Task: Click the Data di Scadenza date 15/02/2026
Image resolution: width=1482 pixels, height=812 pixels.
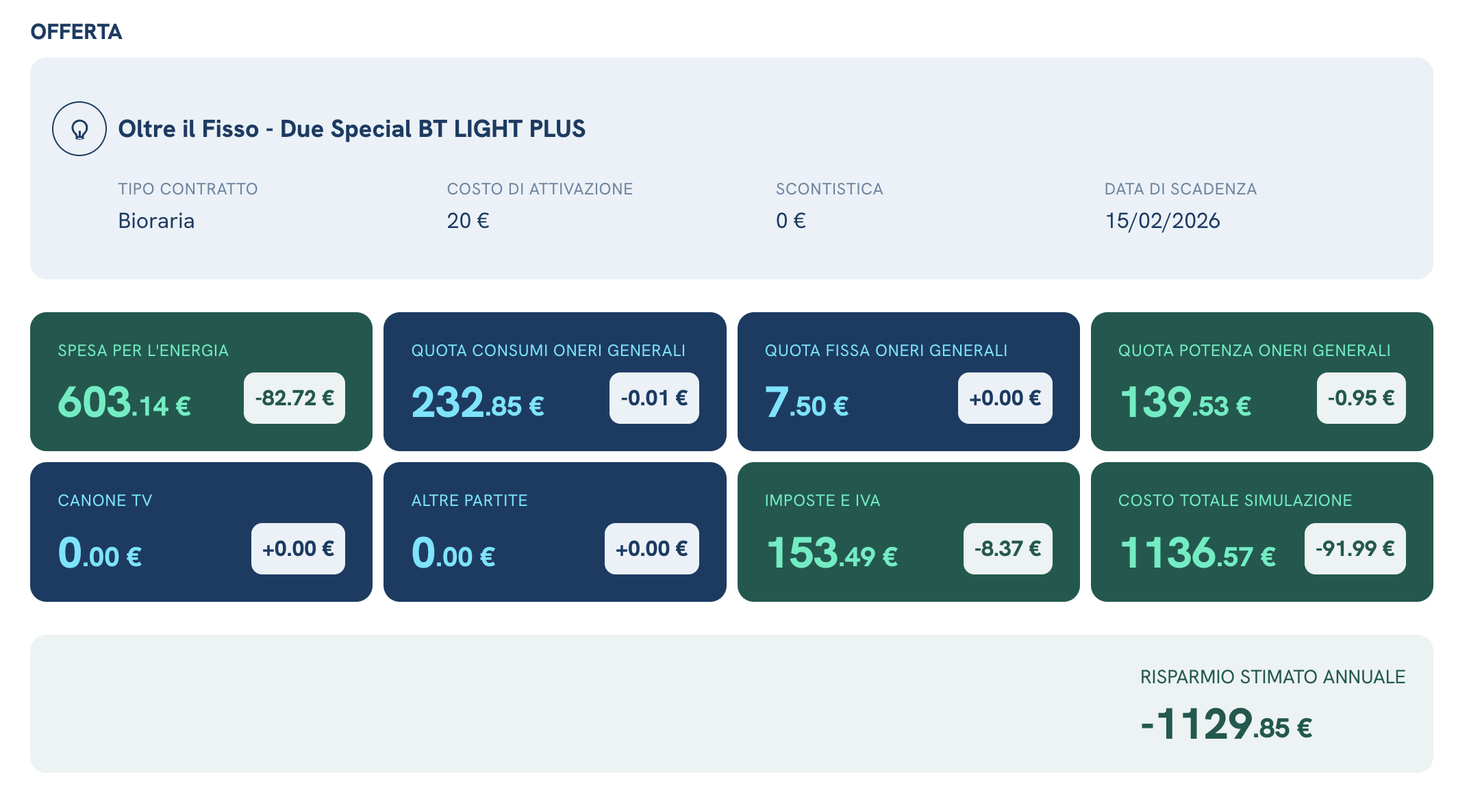Action: [1162, 220]
